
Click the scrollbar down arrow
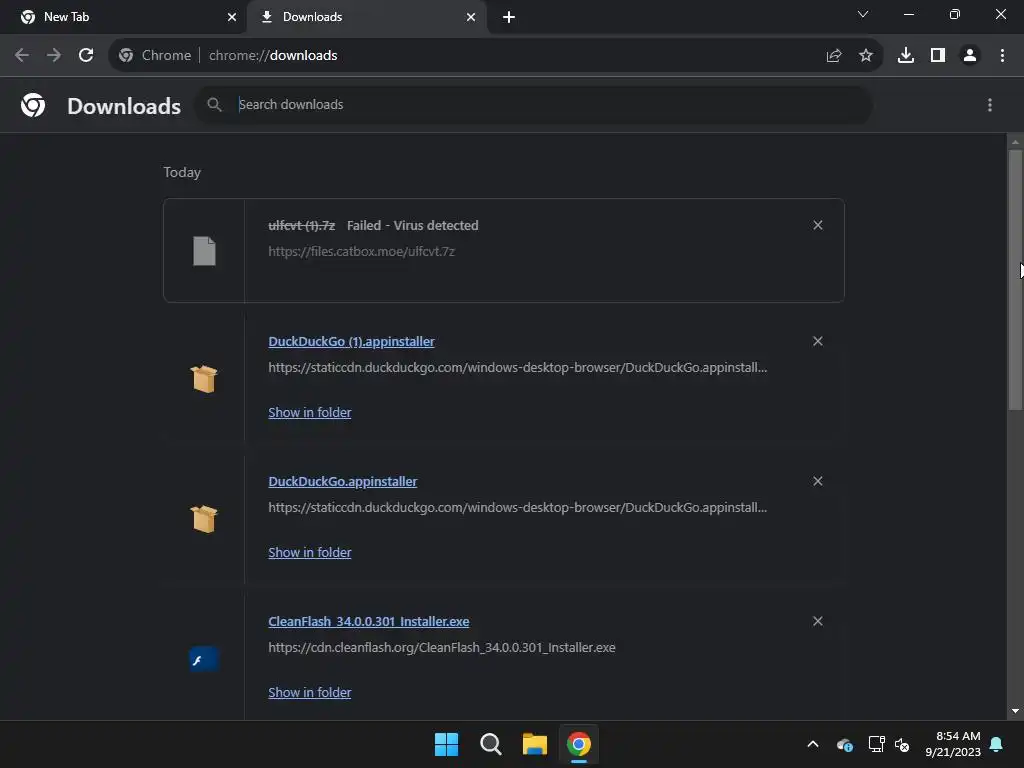coord(1015,711)
